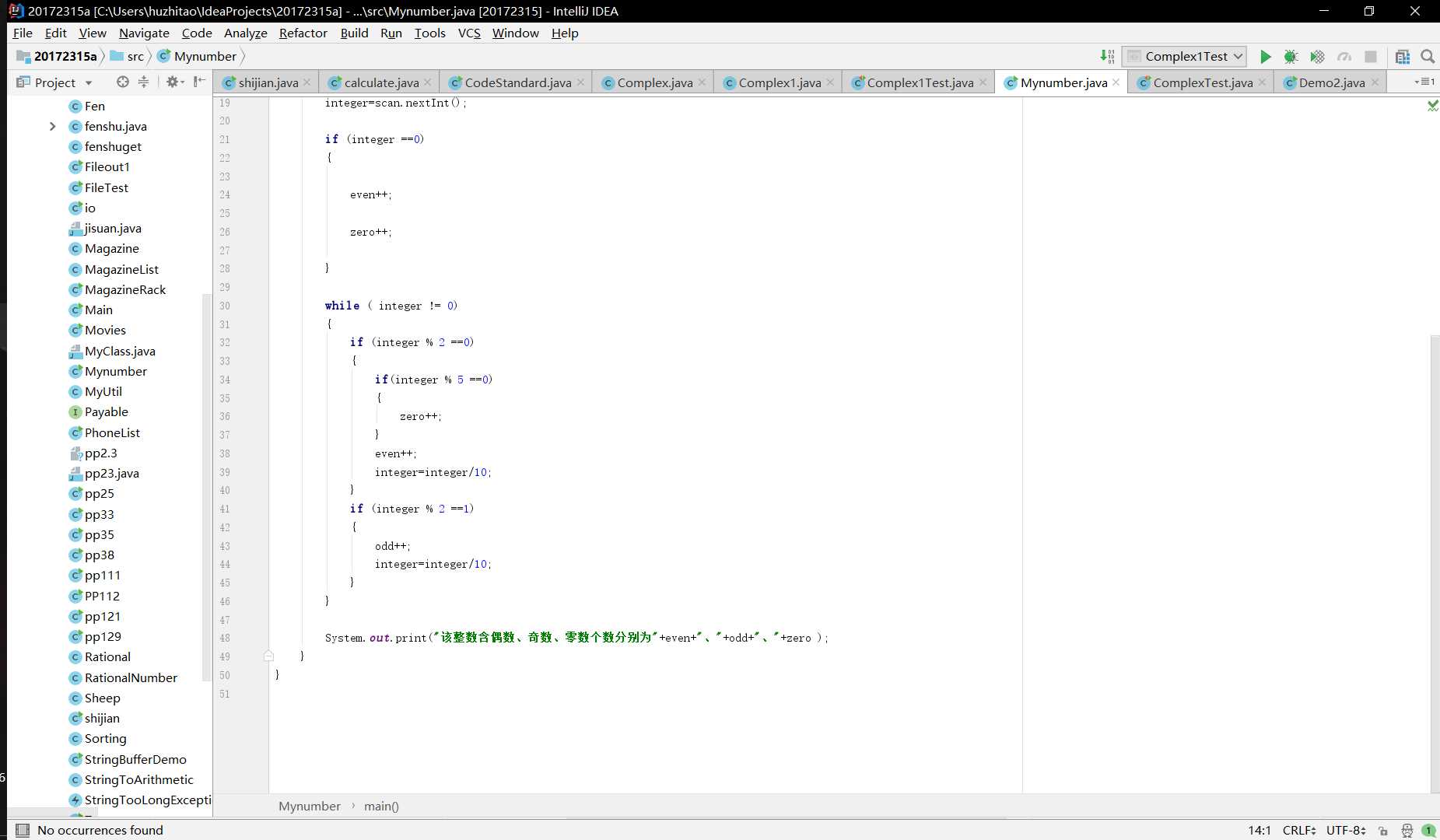
Task: Change UTF-8 file encoding
Action: tap(1346, 831)
